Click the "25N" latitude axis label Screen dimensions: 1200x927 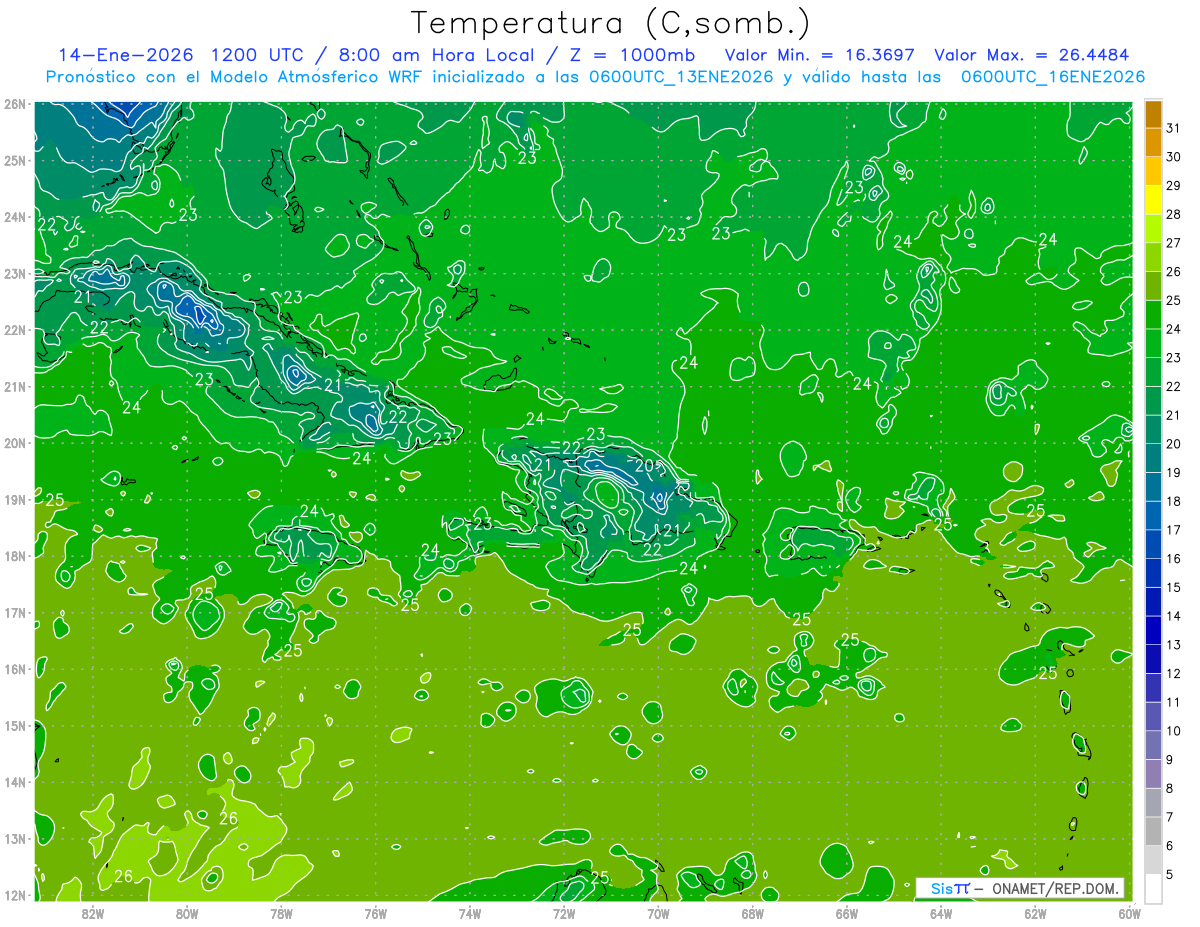(15, 160)
